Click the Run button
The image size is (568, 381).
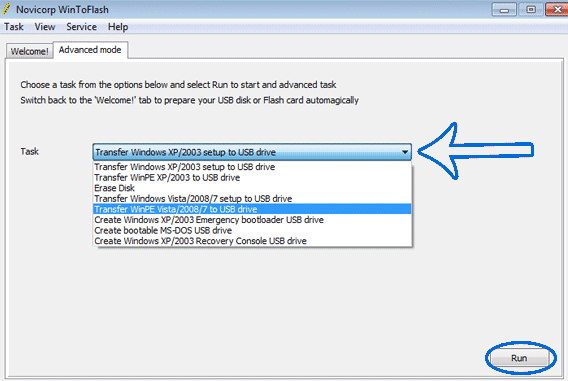pos(519,358)
